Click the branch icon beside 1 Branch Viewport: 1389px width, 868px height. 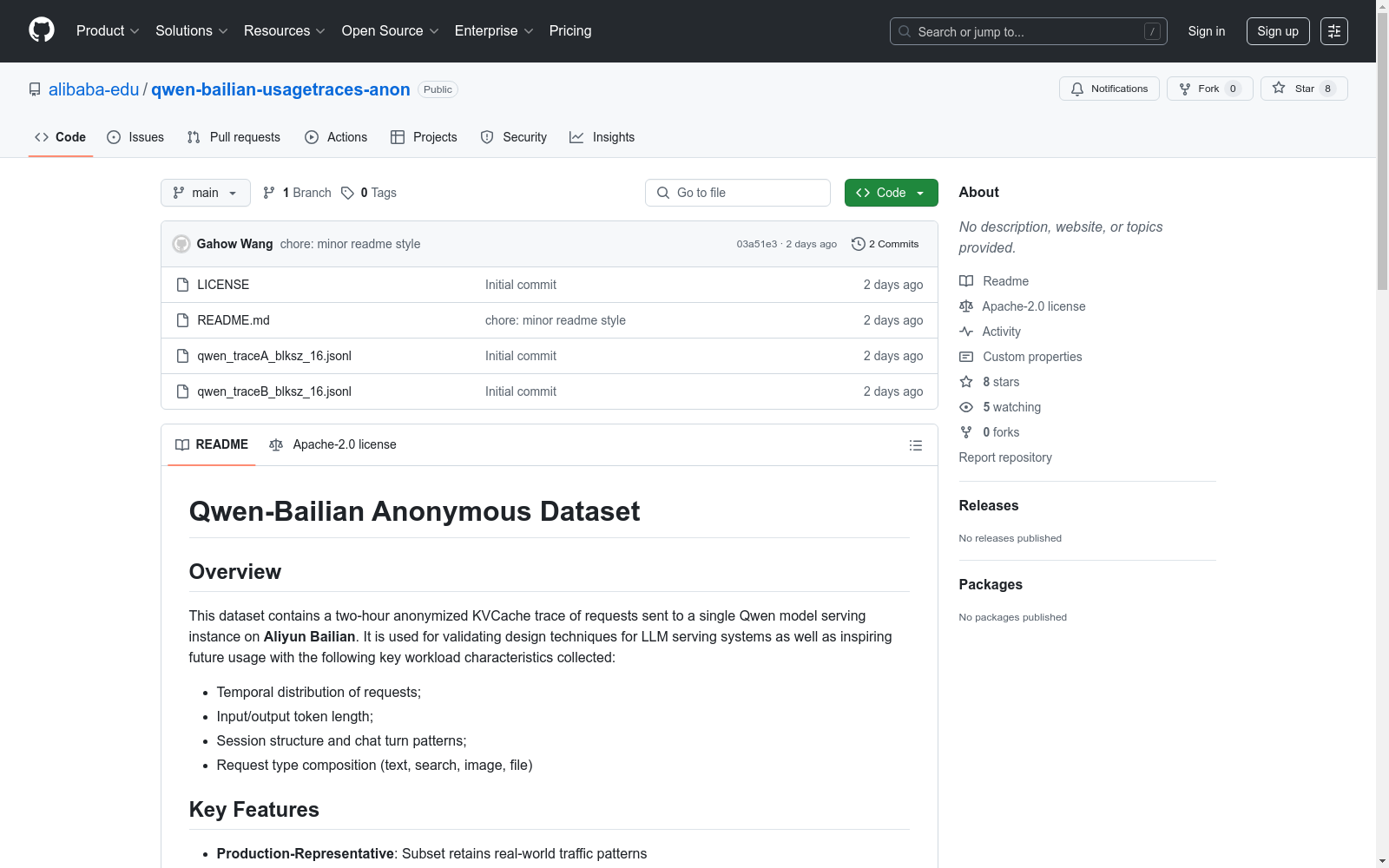tap(269, 193)
